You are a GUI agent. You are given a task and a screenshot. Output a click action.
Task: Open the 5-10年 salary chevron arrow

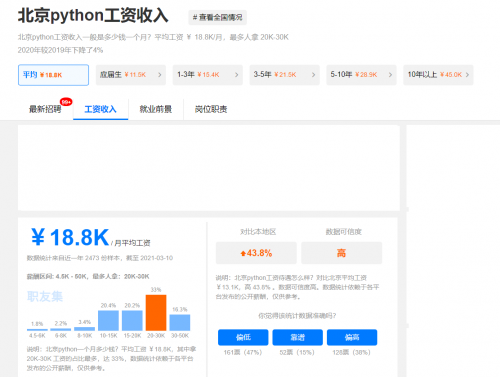pyautogui.click(x=390, y=75)
